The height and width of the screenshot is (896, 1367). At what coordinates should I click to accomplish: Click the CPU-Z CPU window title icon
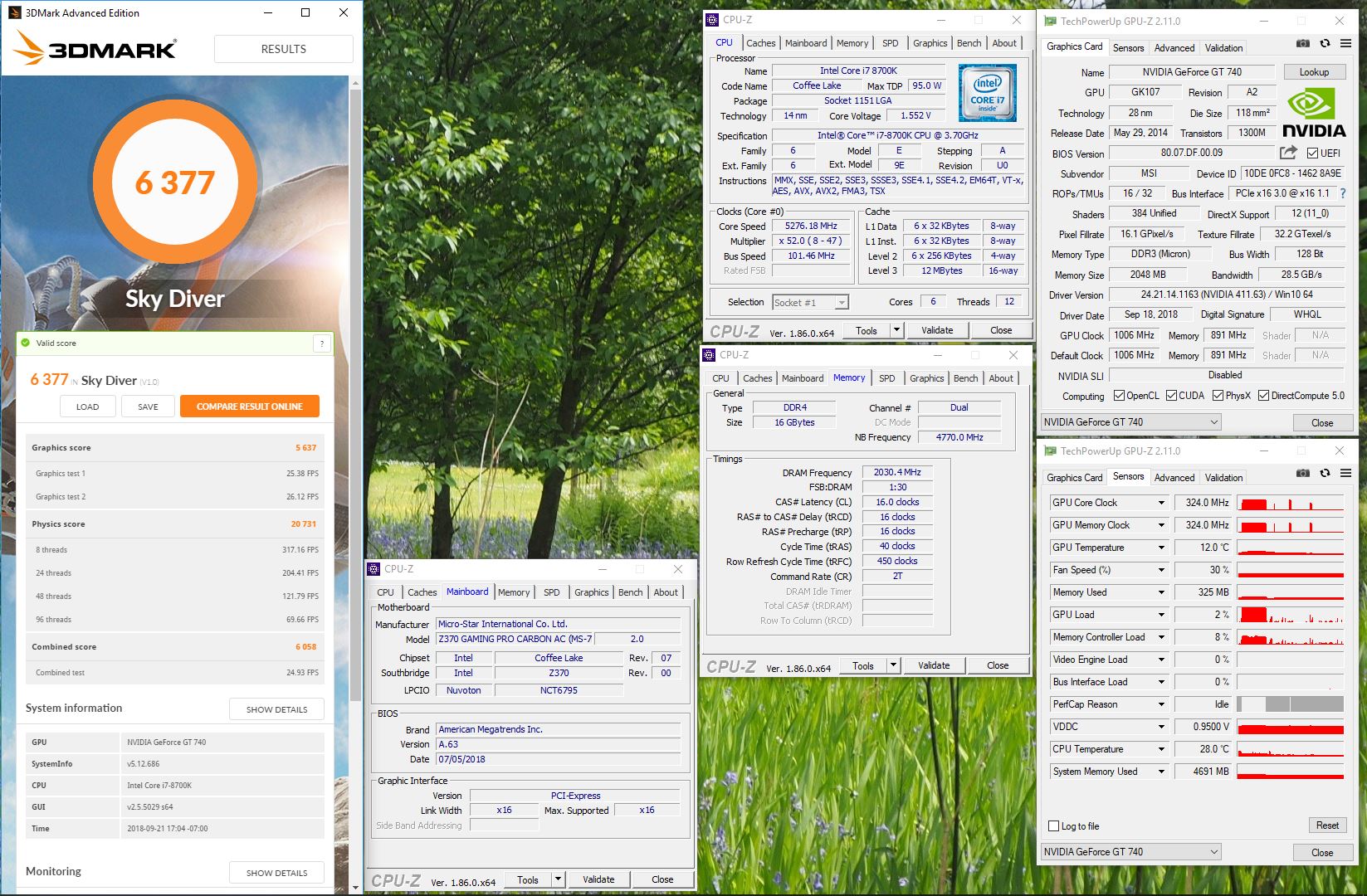pyautogui.click(x=712, y=20)
